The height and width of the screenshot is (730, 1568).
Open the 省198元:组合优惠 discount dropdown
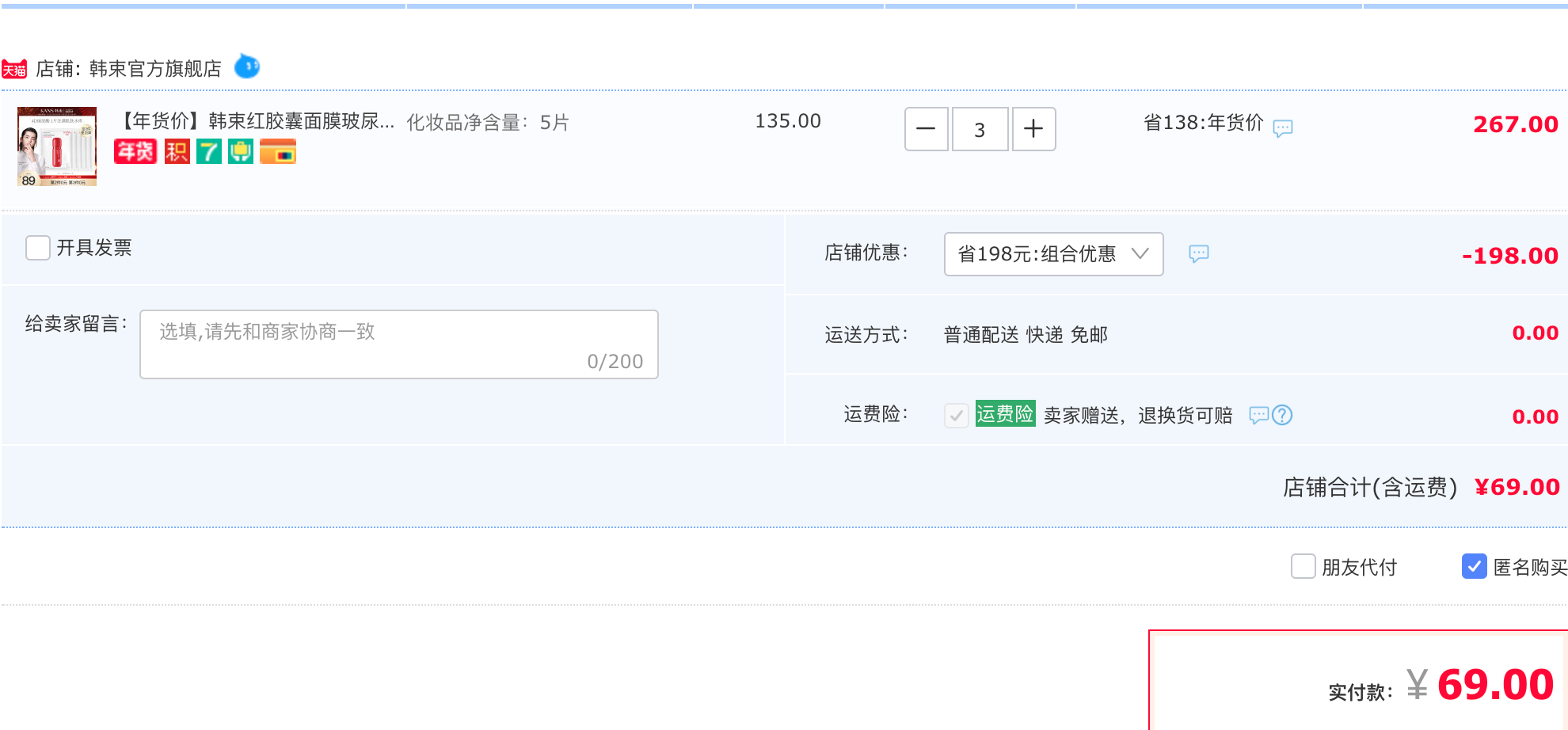[x=1054, y=254]
